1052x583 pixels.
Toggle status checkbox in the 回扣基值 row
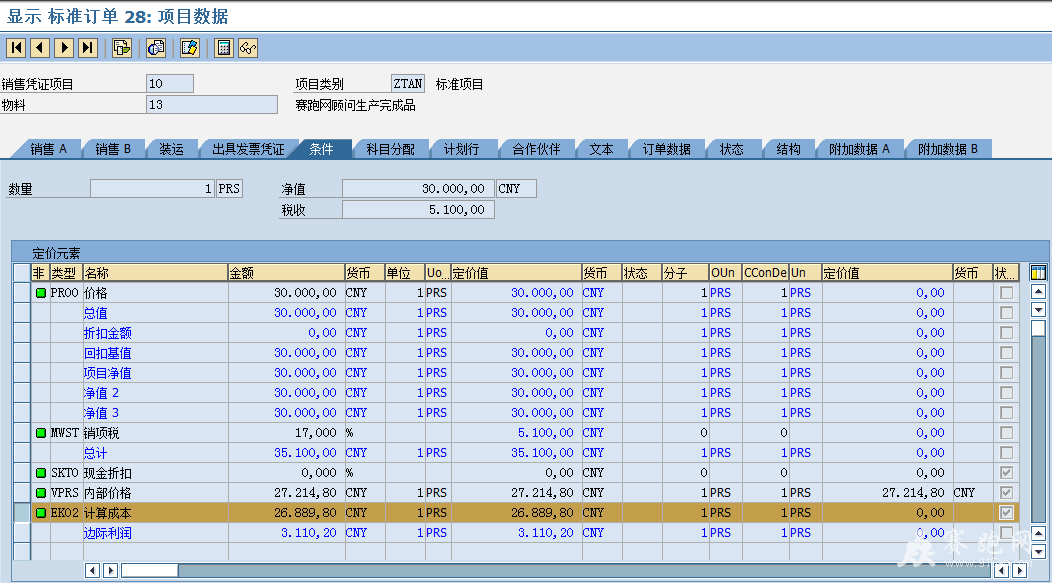tap(1006, 353)
